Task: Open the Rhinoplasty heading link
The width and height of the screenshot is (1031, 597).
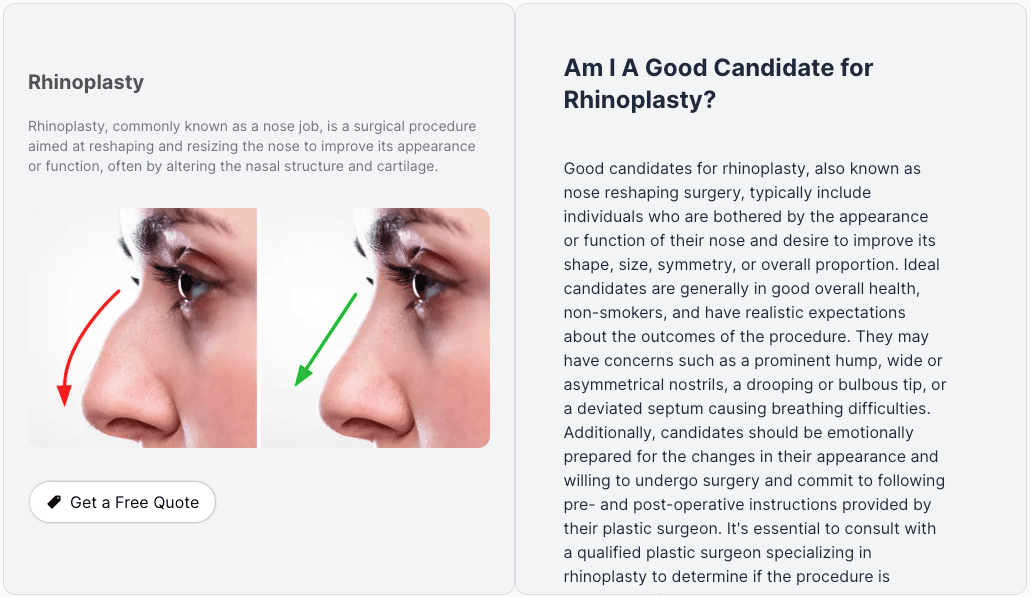Action: click(85, 82)
